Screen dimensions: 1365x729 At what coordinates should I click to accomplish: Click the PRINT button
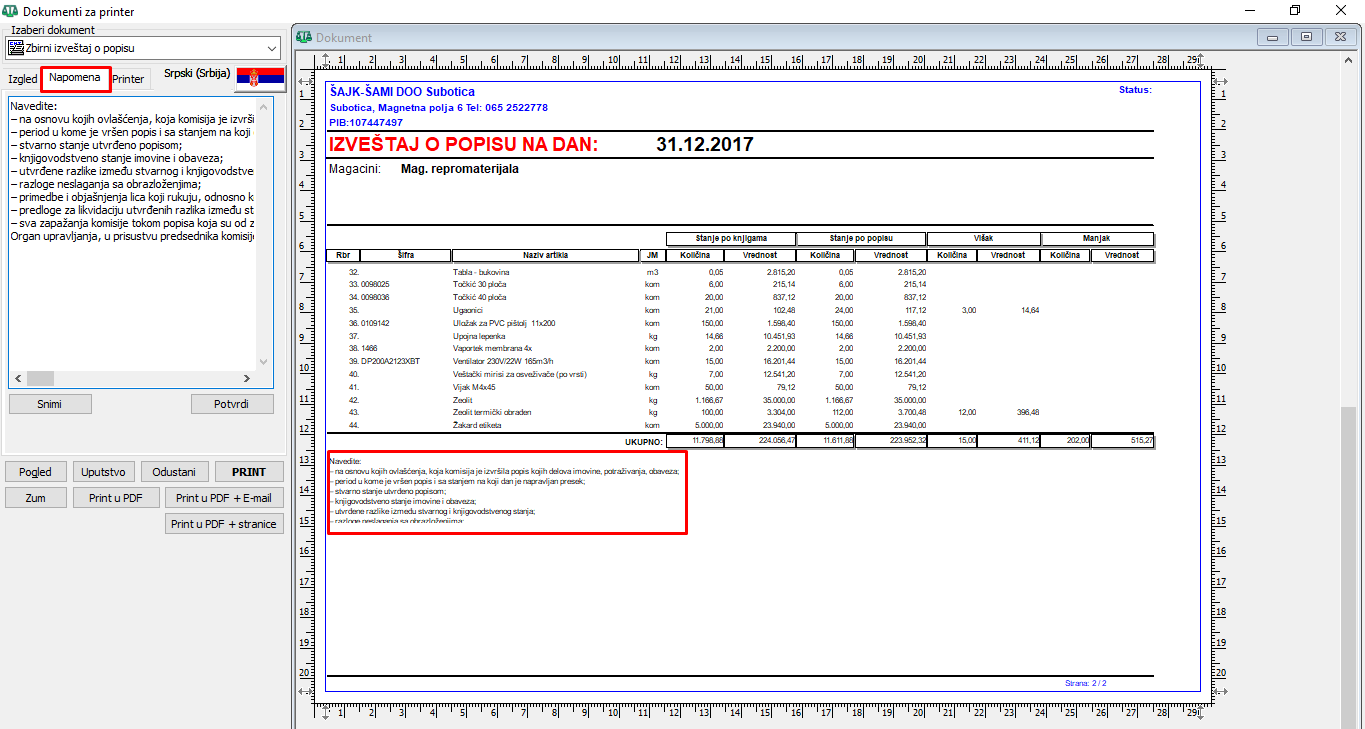pos(249,472)
